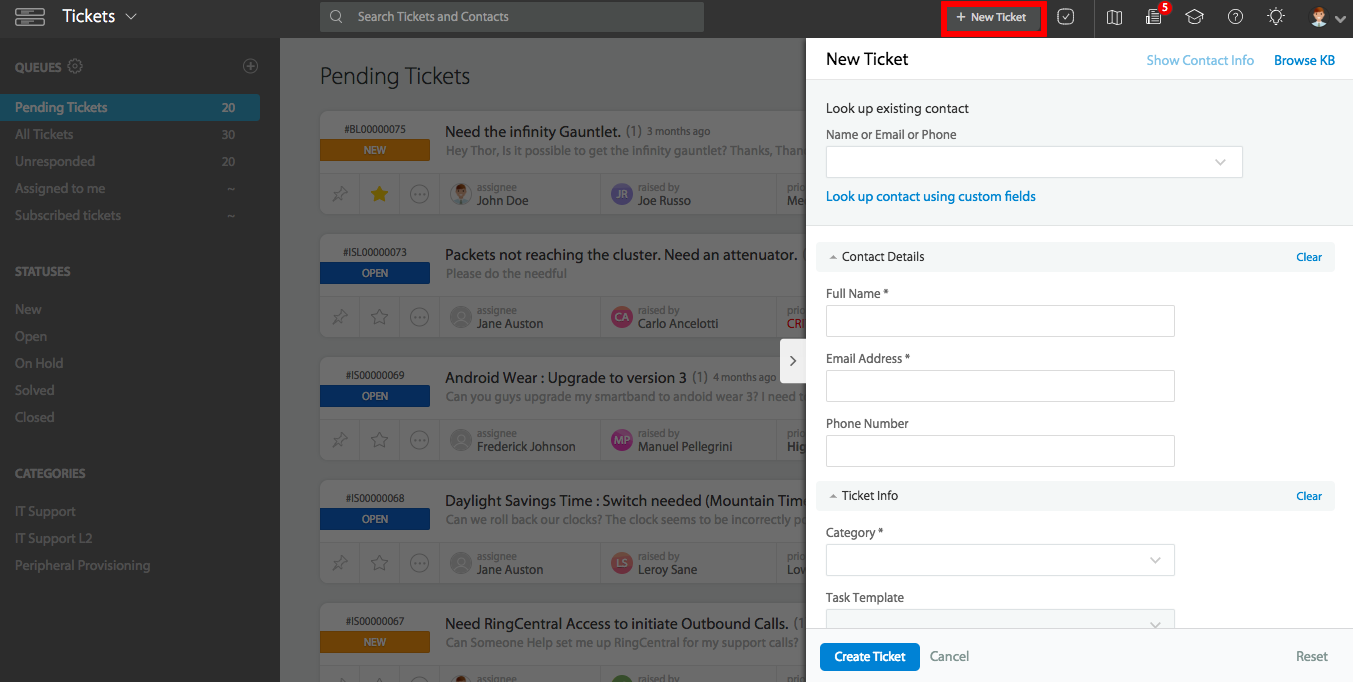Open the map-style icon in the top bar
Viewport: 1353px width, 682px height.
[x=1114, y=17]
